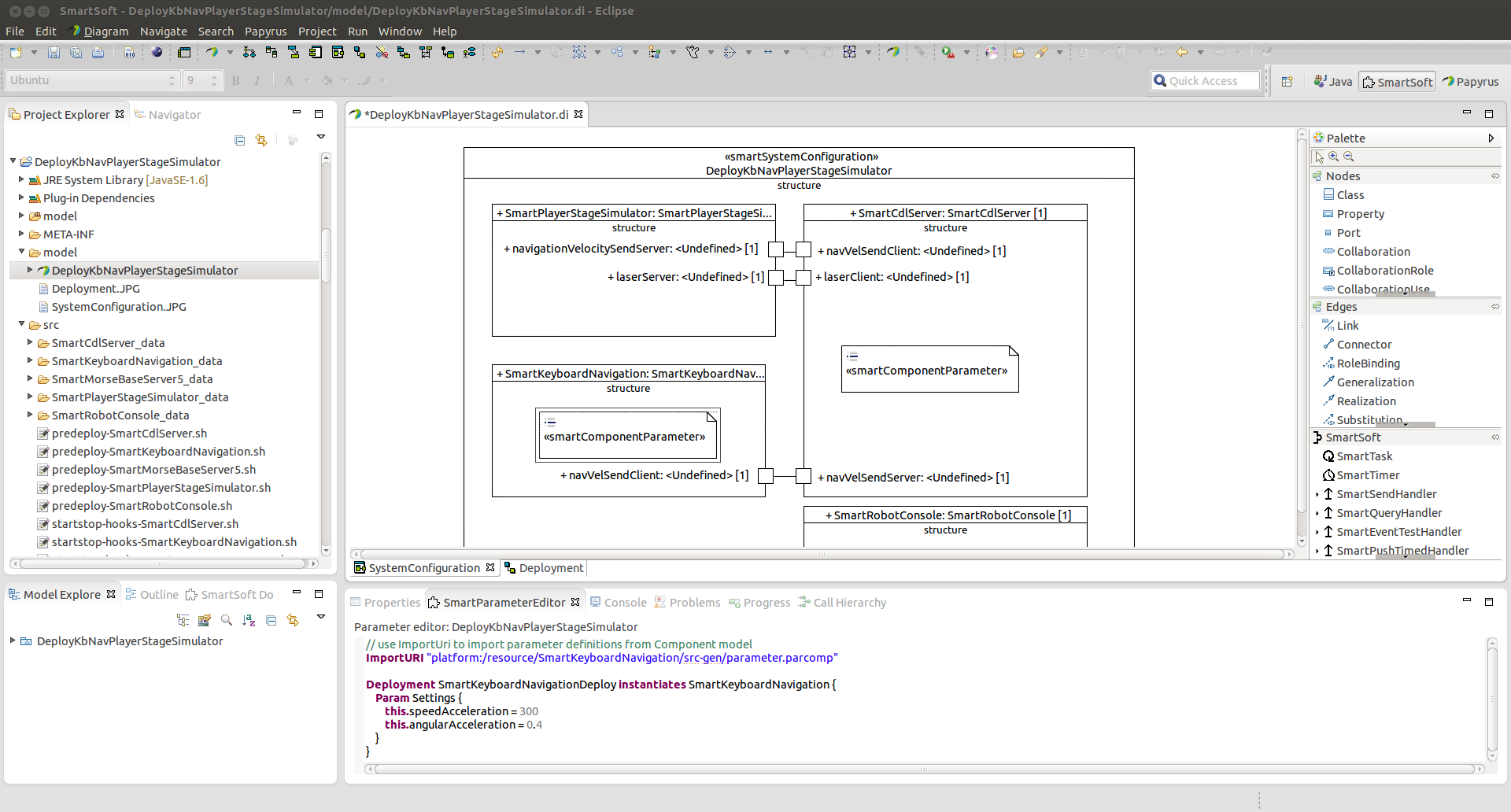This screenshot has width=1511, height=812.
Task: Click the customize icon in Model Explorer
Action: tap(205, 620)
